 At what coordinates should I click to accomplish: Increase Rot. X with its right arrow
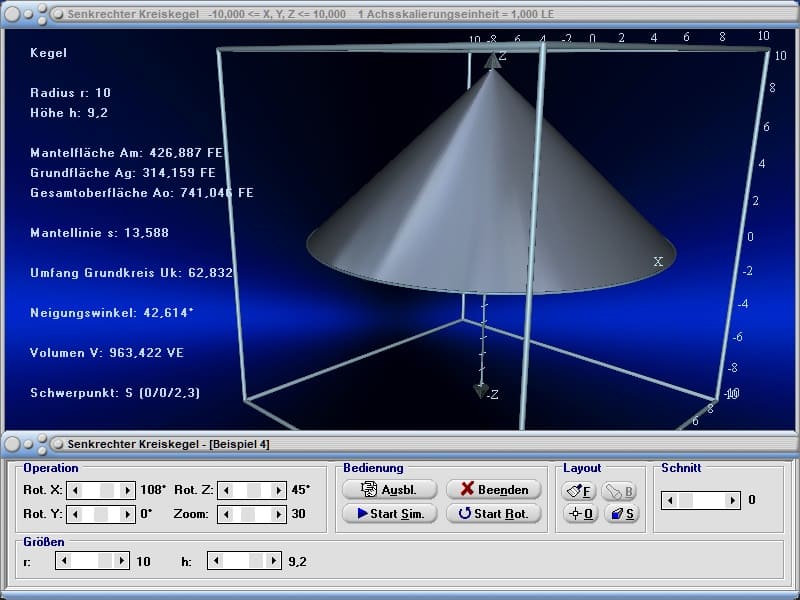(128, 490)
